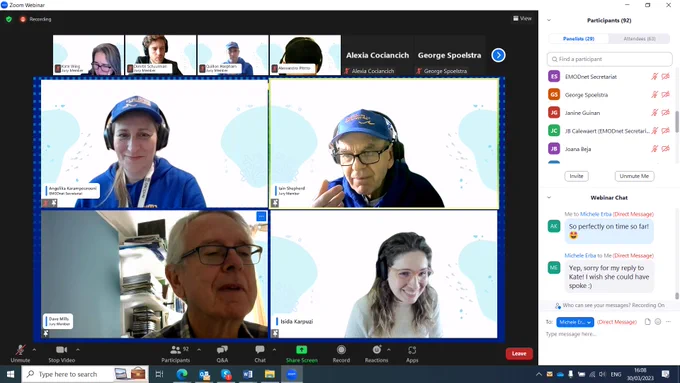Click video-off icon for Janine Guinan
680x383 pixels.
click(x=666, y=113)
